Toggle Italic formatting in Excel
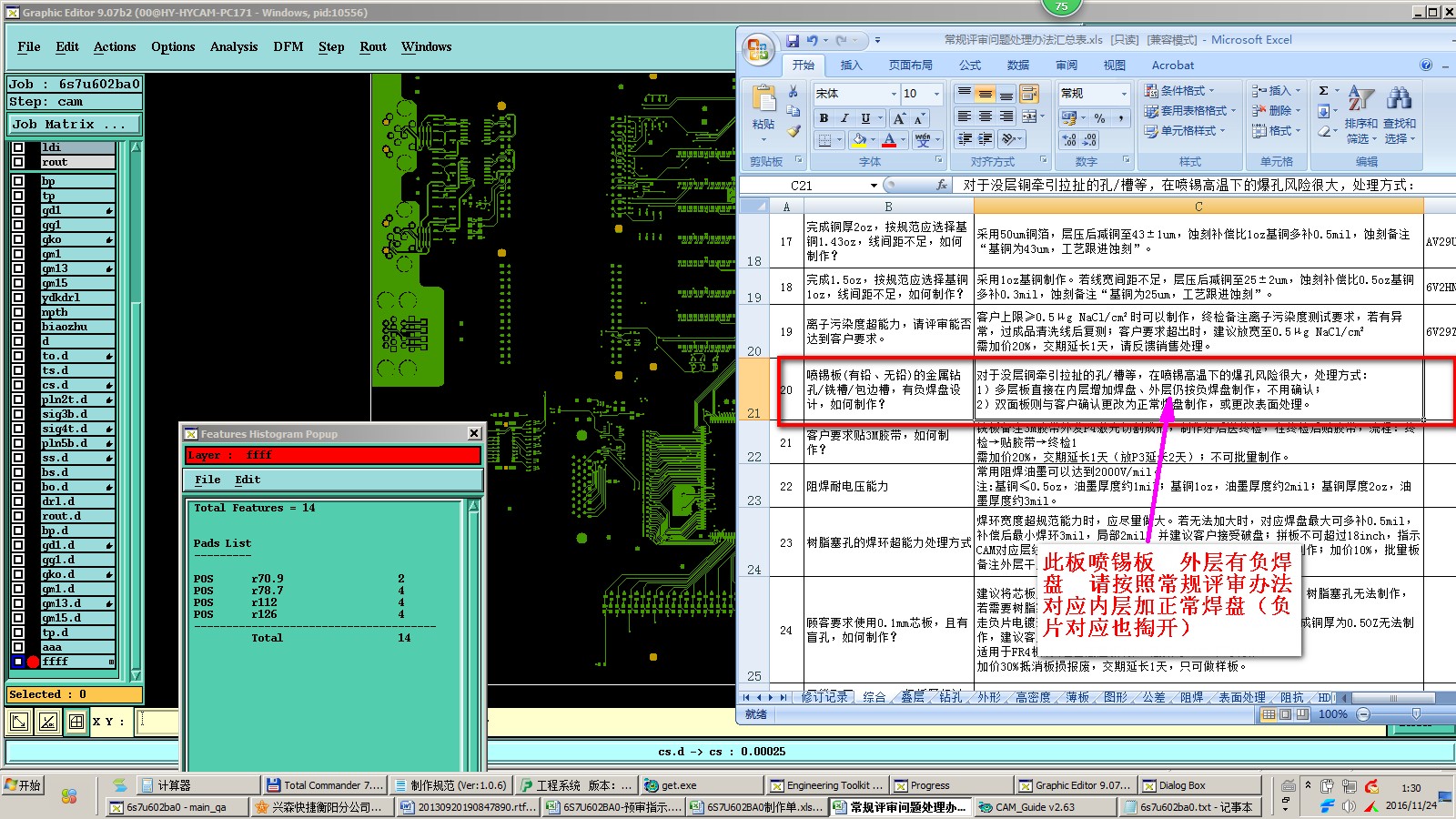The height and width of the screenshot is (819, 1456). pos(844,118)
